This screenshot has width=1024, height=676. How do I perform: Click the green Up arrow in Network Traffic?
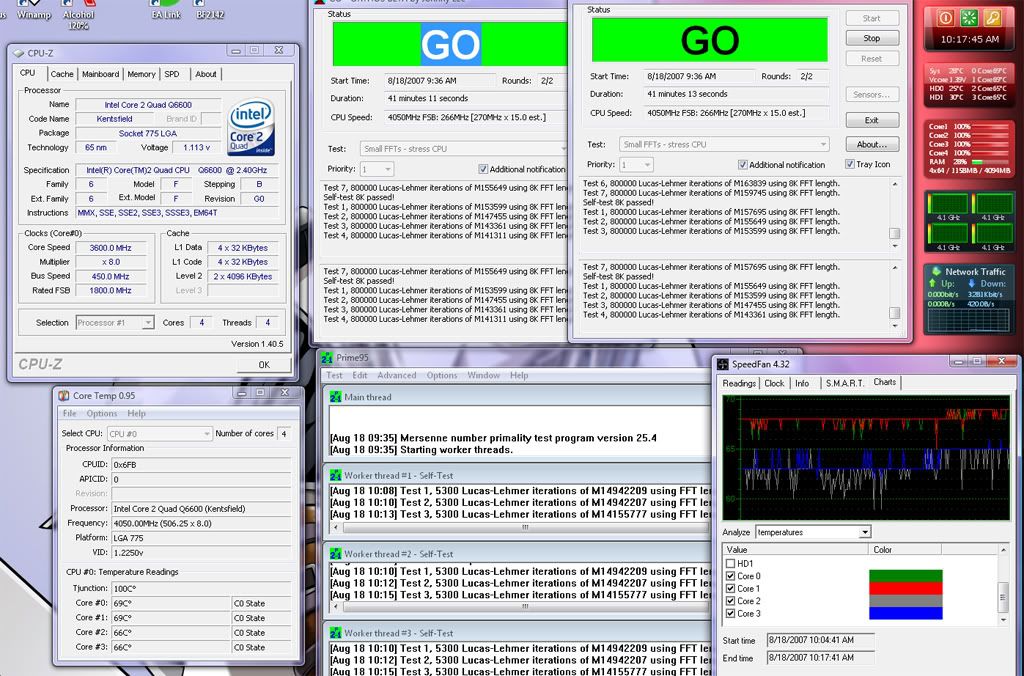click(933, 283)
